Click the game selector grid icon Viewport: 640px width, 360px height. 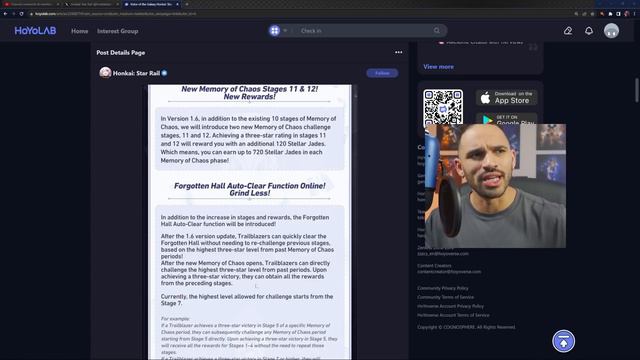(275, 31)
